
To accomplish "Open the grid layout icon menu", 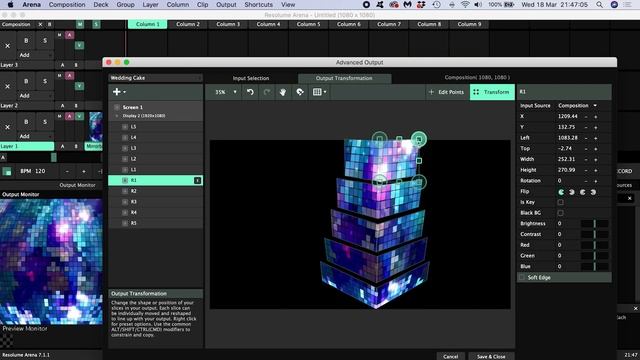I will 319,92.
